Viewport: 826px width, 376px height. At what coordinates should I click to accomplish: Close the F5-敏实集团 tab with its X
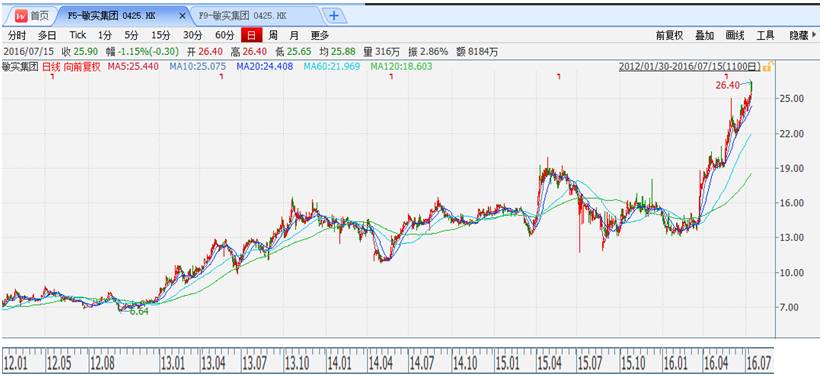(182, 16)
